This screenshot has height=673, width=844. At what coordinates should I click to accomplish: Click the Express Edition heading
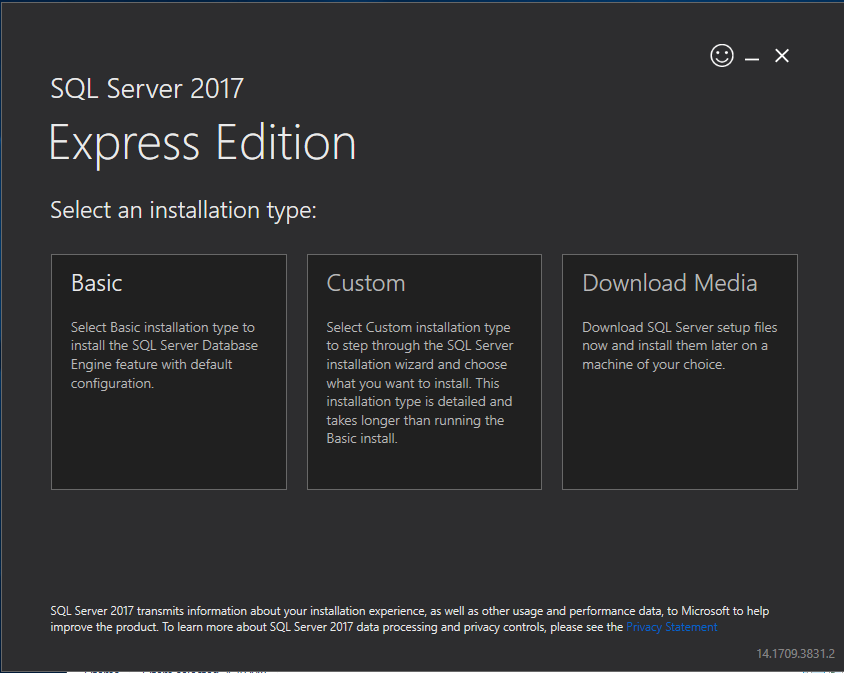pos(202,143)
